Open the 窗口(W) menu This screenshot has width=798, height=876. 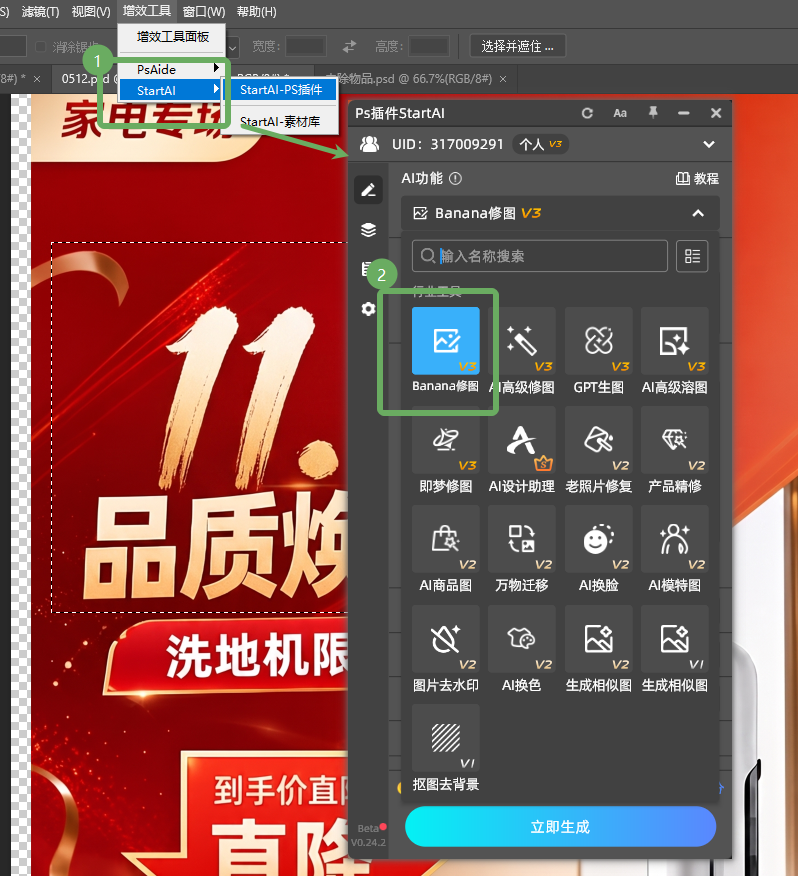click(x=204, y=12)
